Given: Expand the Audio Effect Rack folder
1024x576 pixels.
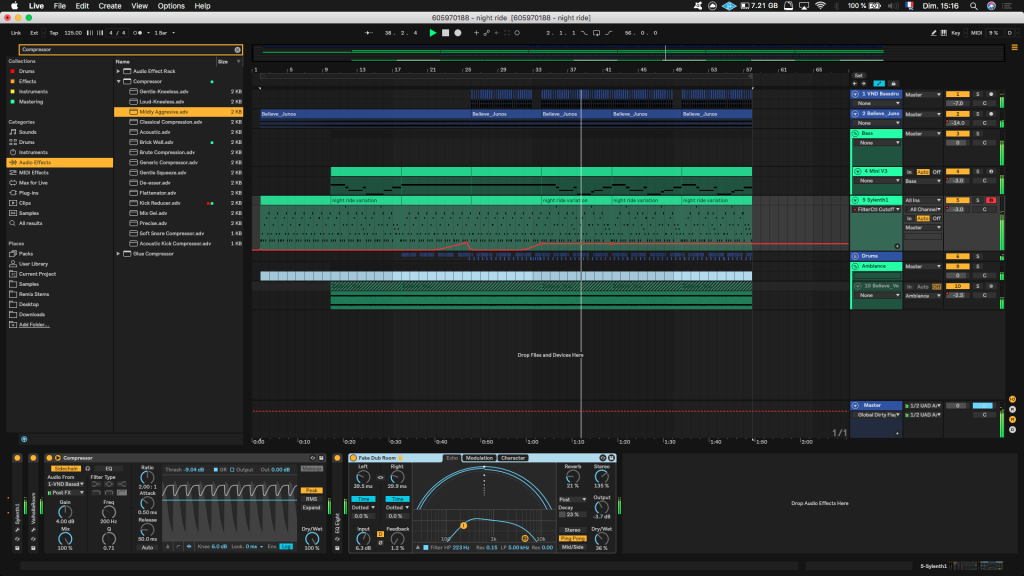Looking at the screenshot, I should point(118,71).
